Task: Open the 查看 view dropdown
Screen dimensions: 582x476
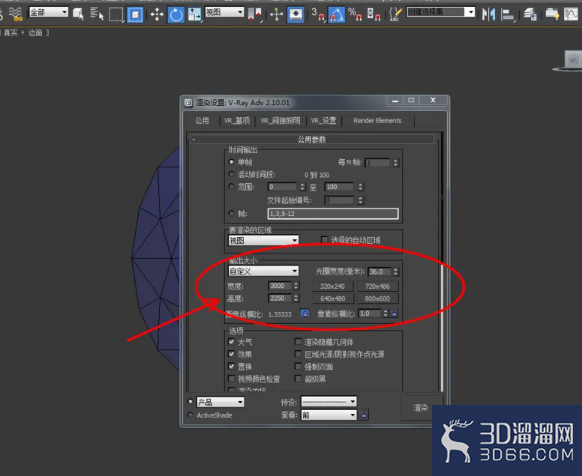Action: click(x=328, y=415)
